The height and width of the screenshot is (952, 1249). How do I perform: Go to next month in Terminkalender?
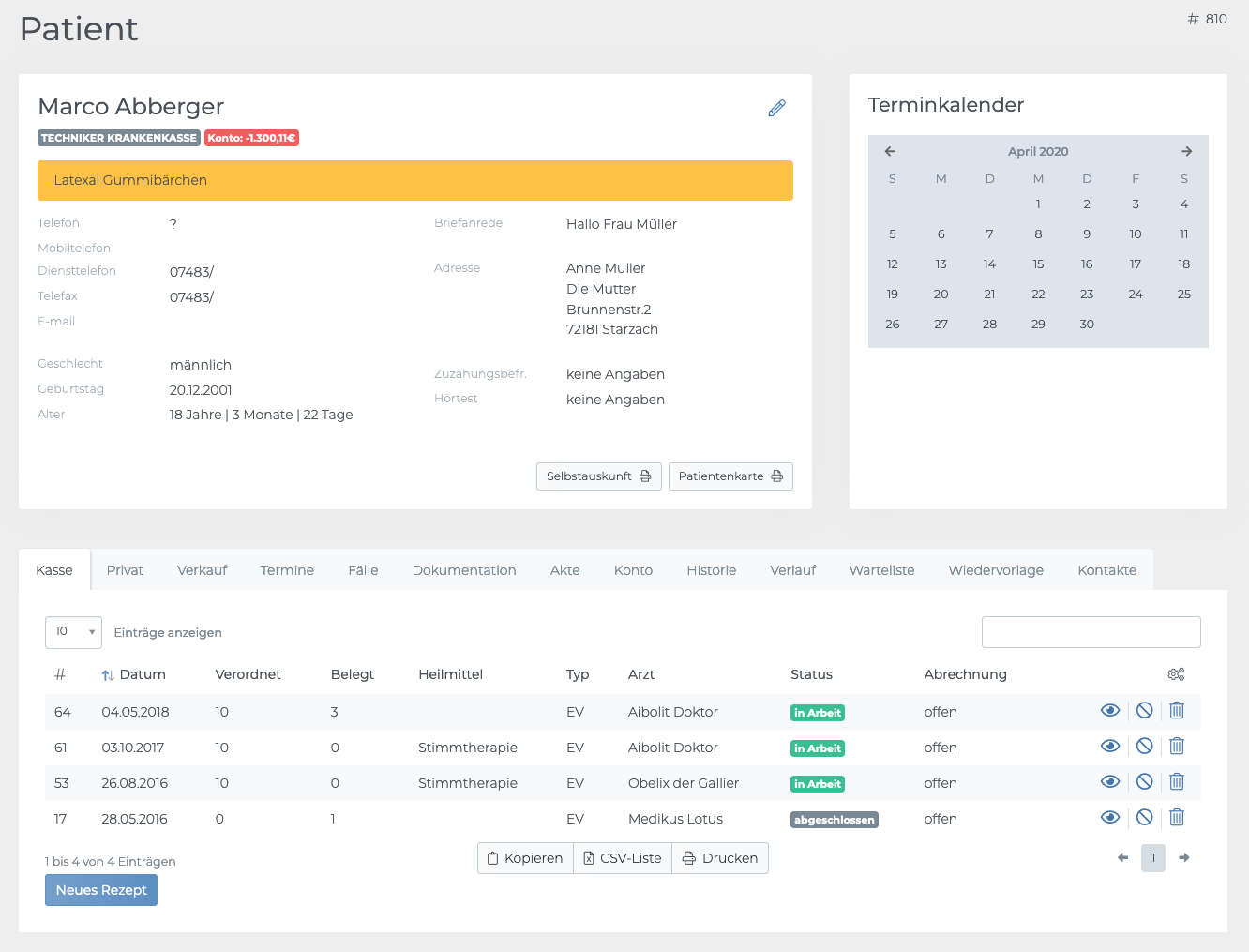click(x=1186, y=151)
